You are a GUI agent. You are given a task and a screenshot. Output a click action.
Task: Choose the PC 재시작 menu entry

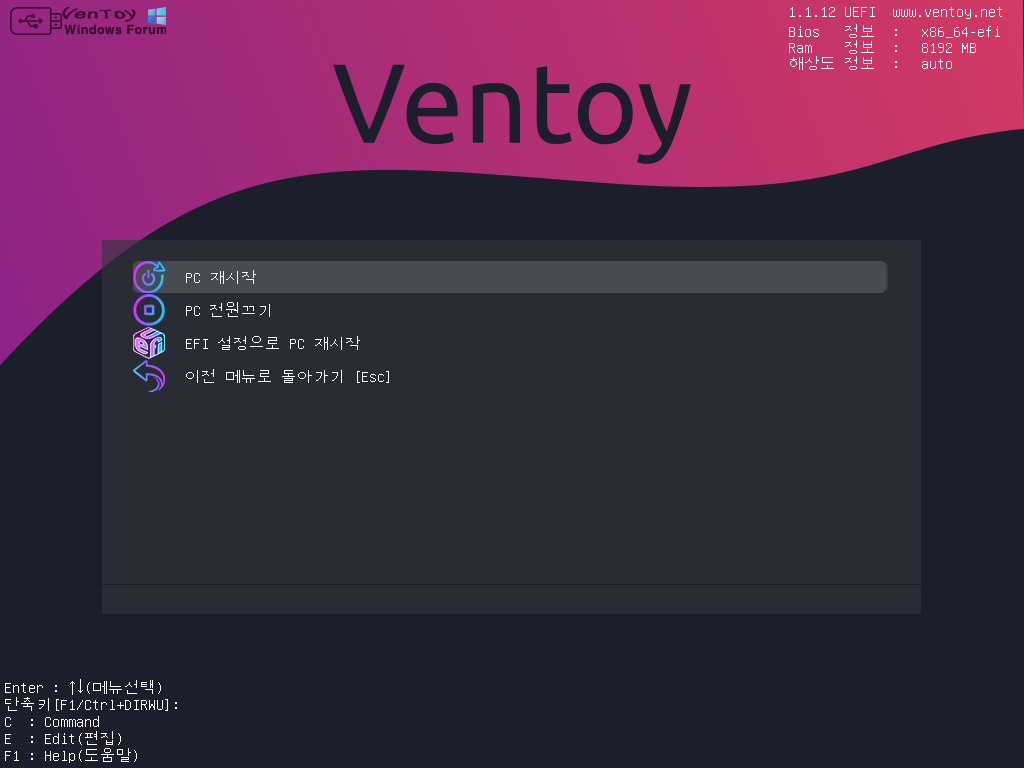510,277
